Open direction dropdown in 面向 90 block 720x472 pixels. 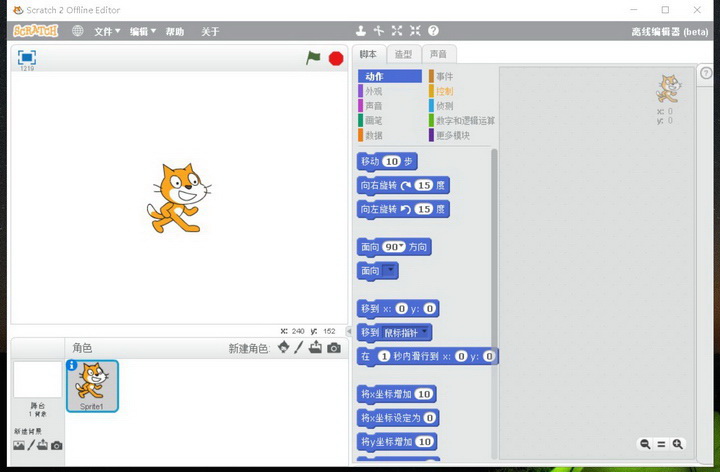(x=400, y=246)
